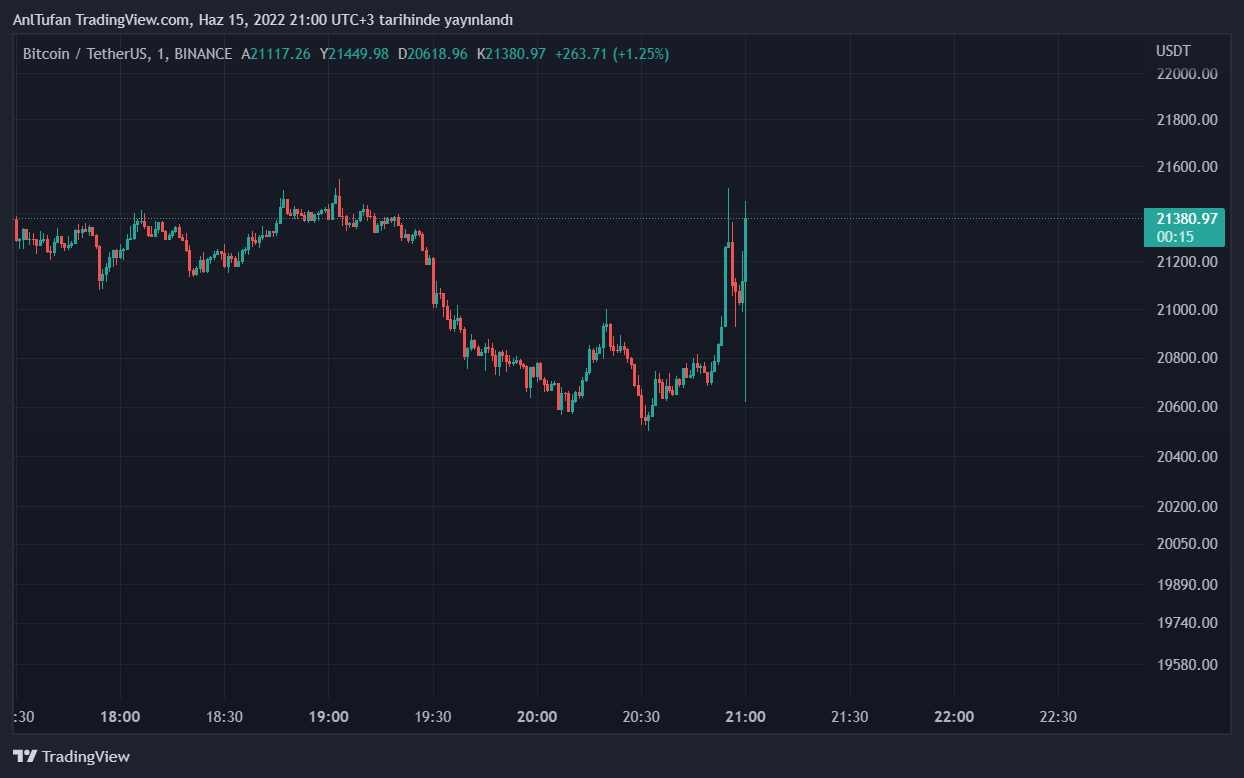Click the D20618.96 low price value

point(432,53)
